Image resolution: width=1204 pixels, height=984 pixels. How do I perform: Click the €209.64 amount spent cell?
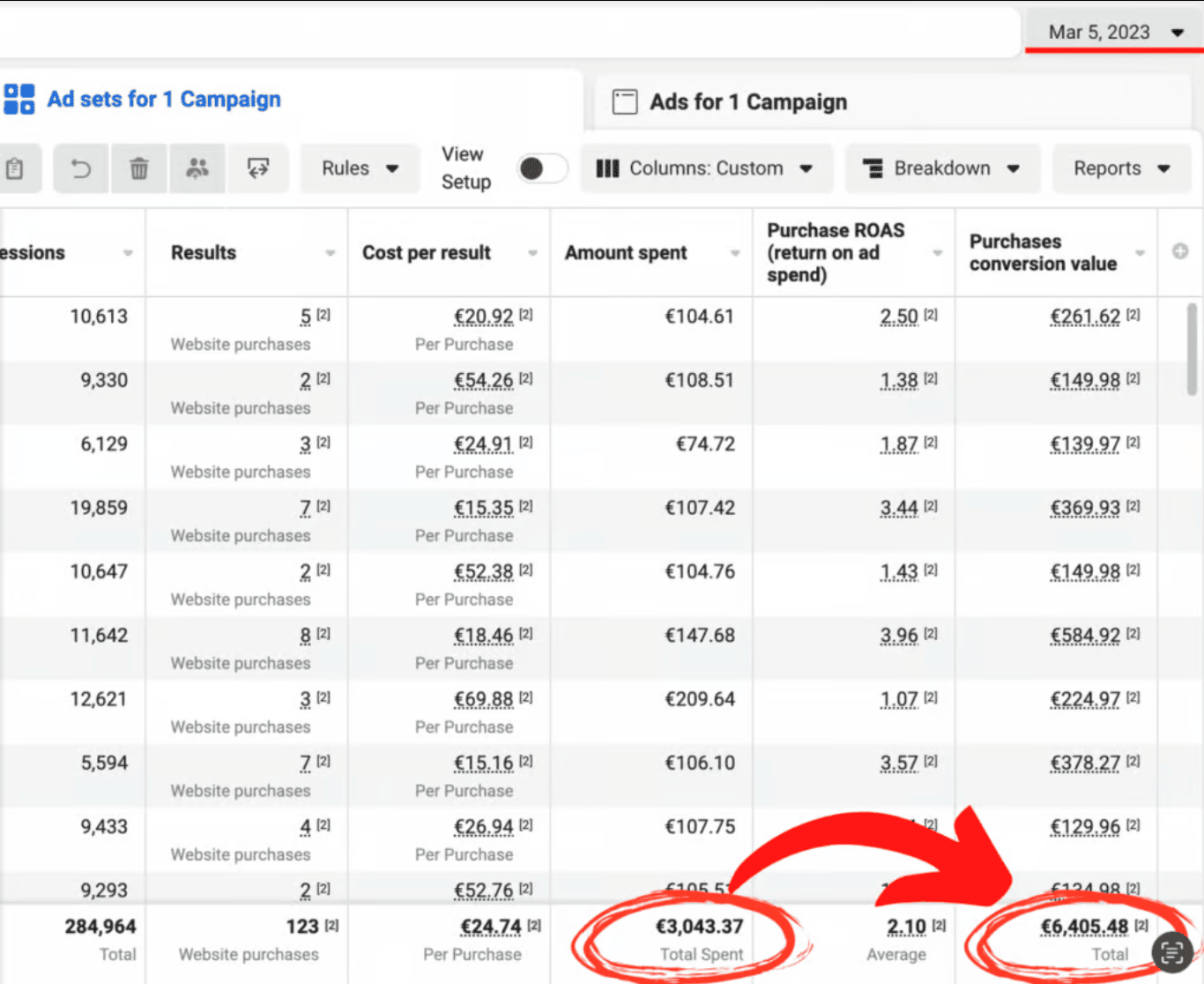(x=700, y=699)
